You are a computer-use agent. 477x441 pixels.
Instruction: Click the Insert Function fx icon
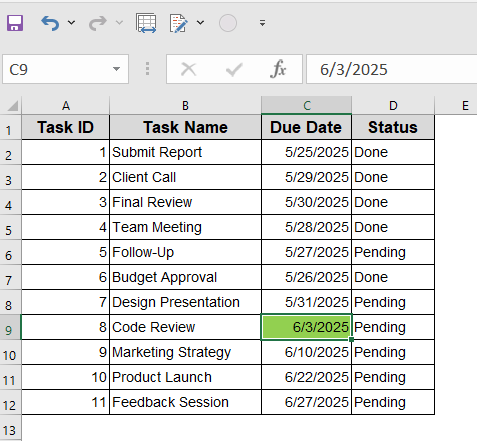(278, 69)
